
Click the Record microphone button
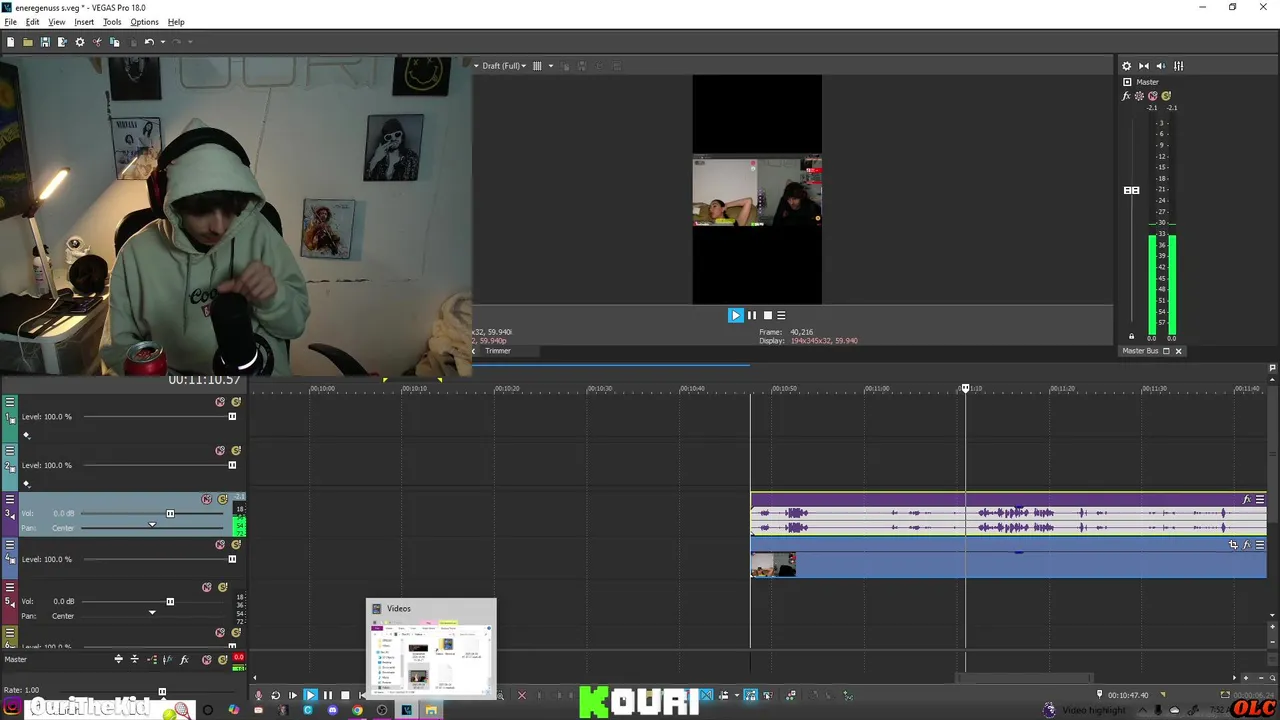258,695
